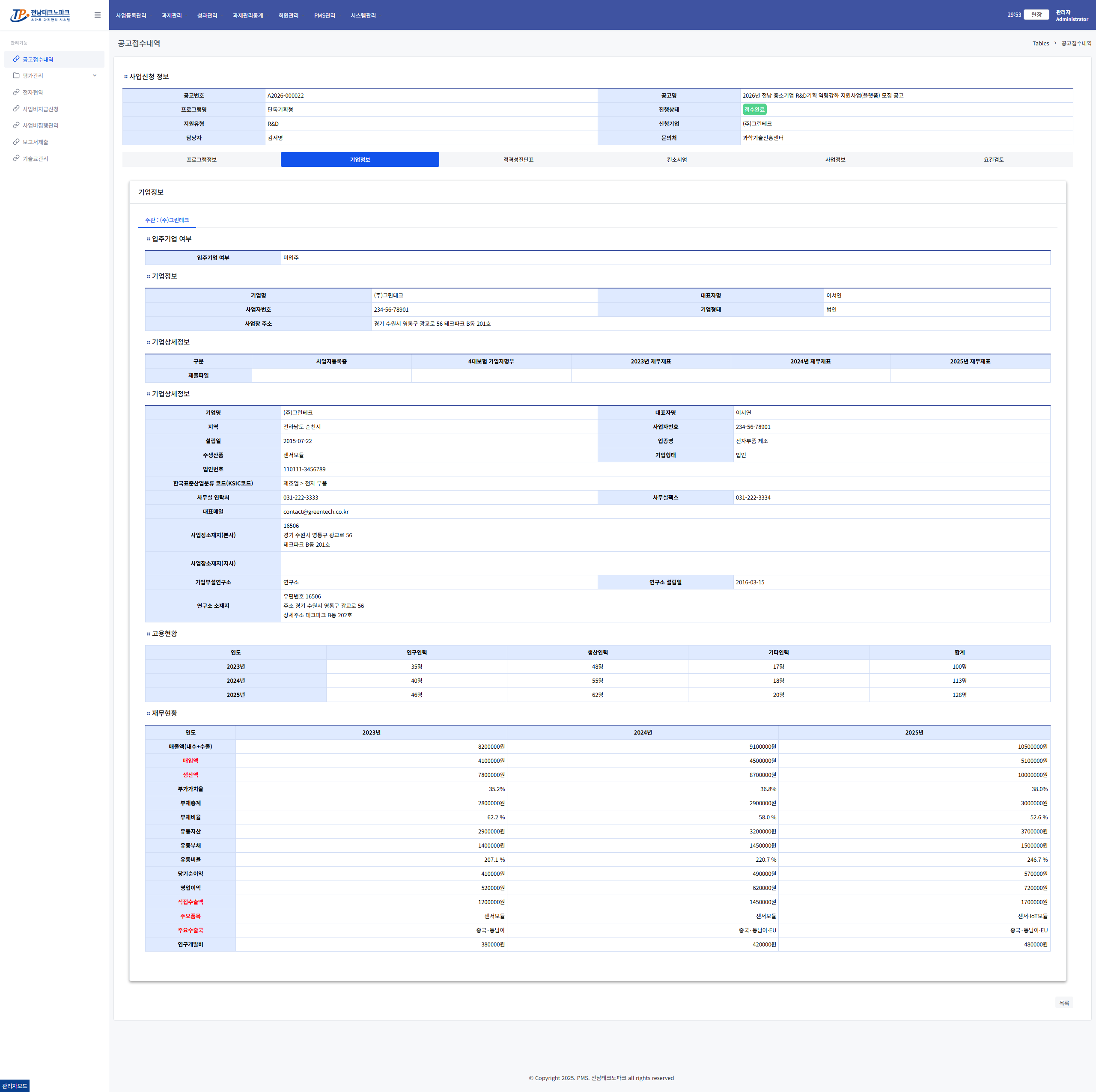This screenshot has width=1096, height=1092.
Task: Click the 29:53 session timer
Action: pos(1014,15)
